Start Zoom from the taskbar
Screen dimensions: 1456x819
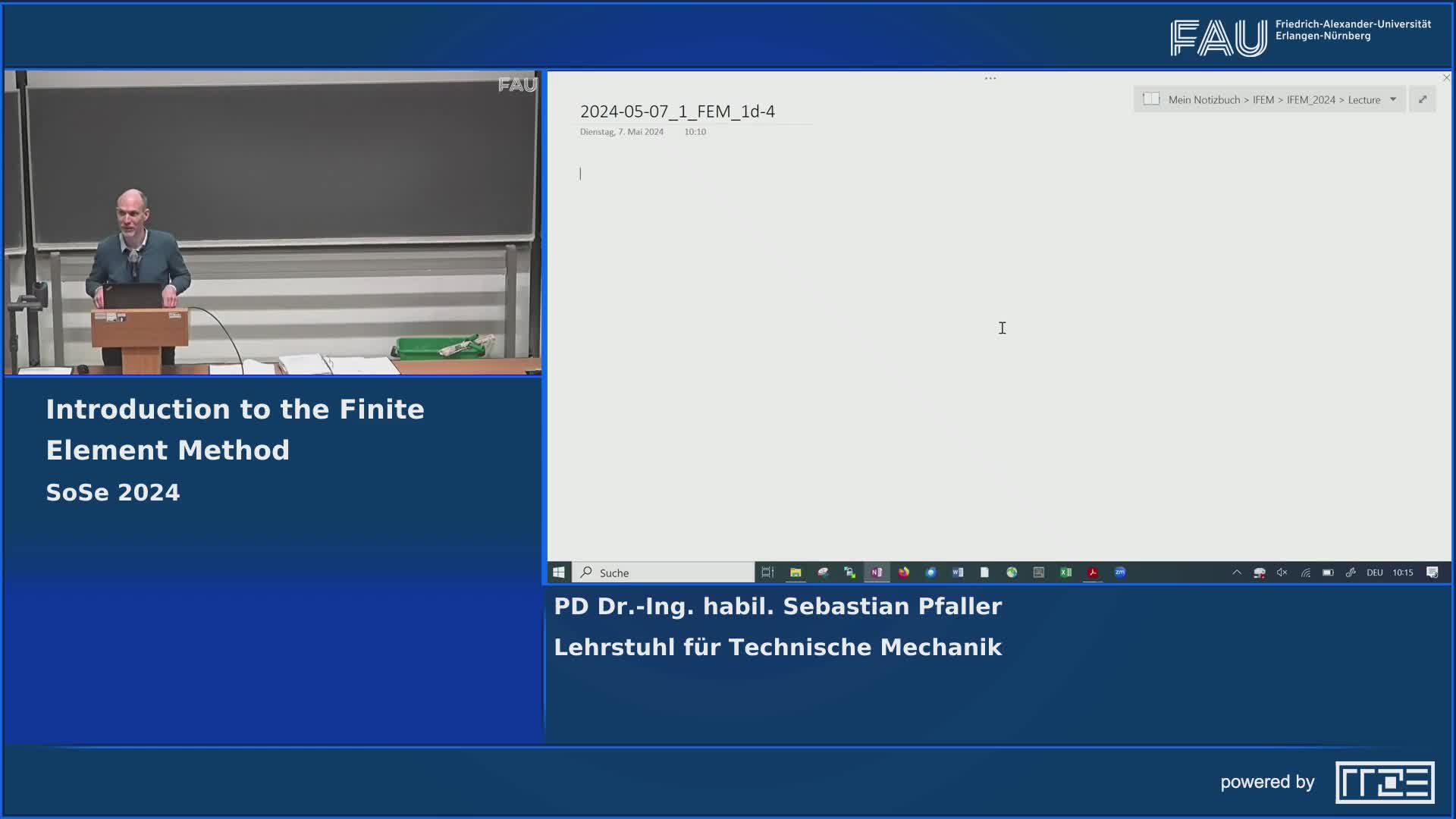coord(1121,573)
